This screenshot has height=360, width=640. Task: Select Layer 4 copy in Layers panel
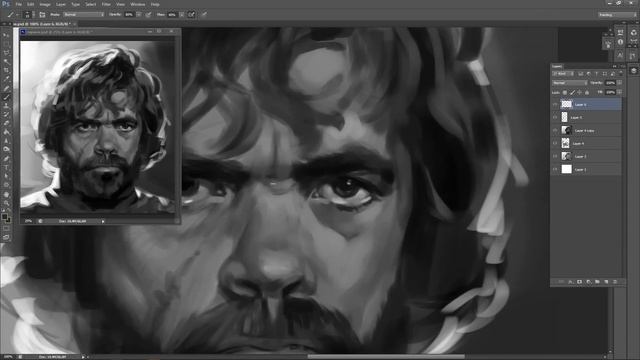587,131
